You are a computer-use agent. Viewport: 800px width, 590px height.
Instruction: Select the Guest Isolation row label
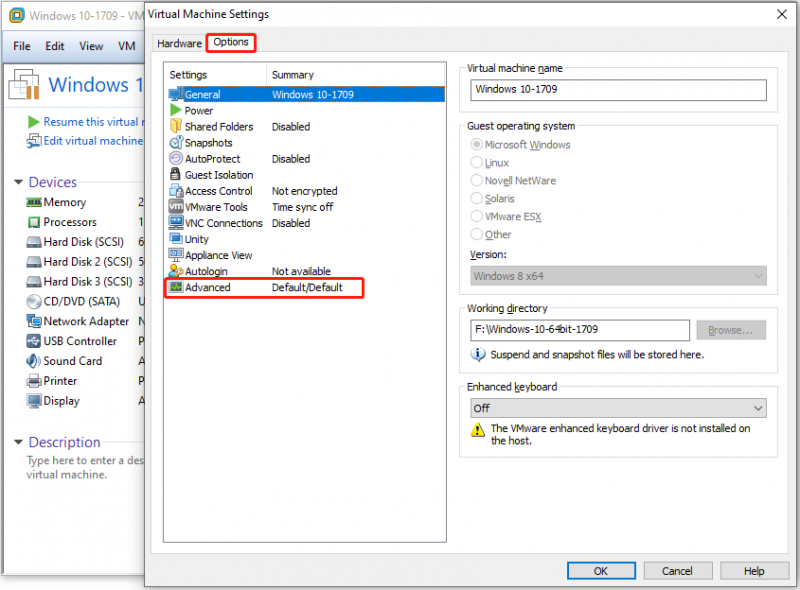coord(219,175)
